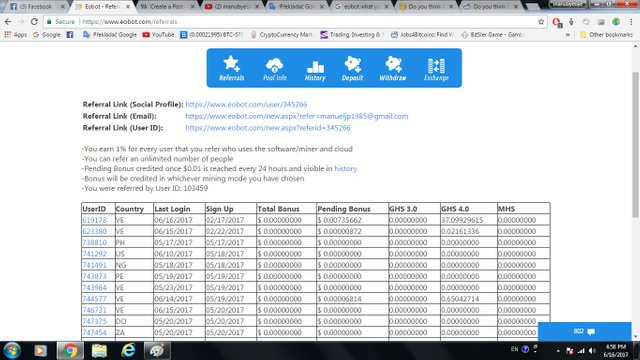
Task: Open the blue chat widget
Action: (584, 331)
